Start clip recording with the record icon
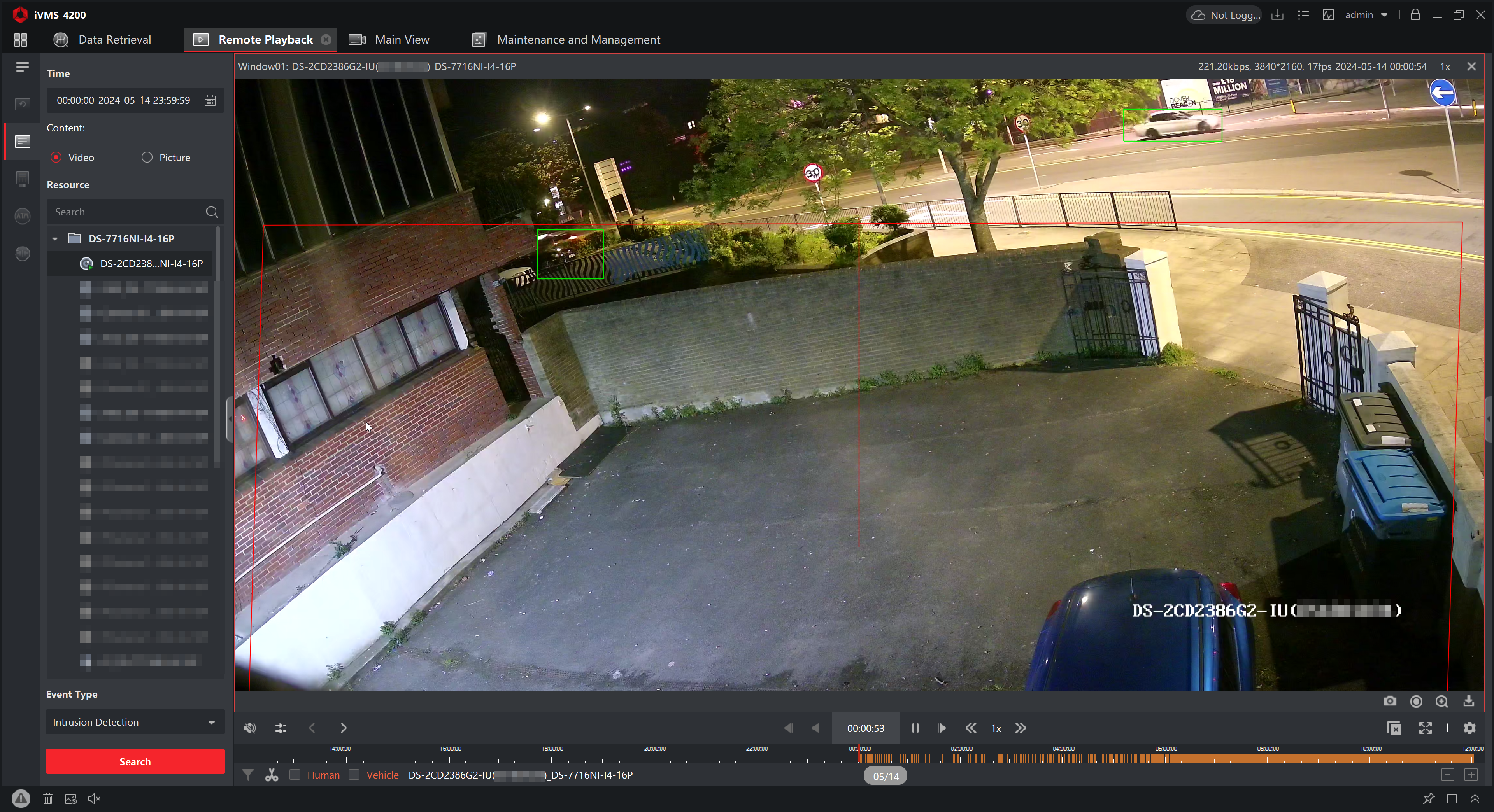The height and width of the screenshot is (812, 1494). (1416, 701)
